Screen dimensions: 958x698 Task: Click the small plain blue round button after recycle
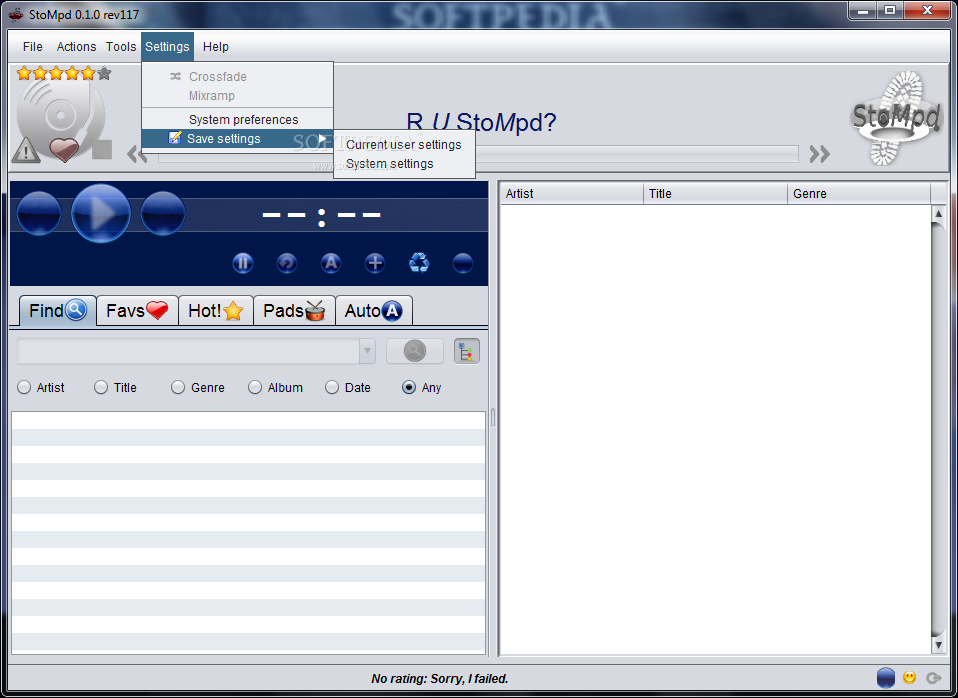click(x=463, y=263)
